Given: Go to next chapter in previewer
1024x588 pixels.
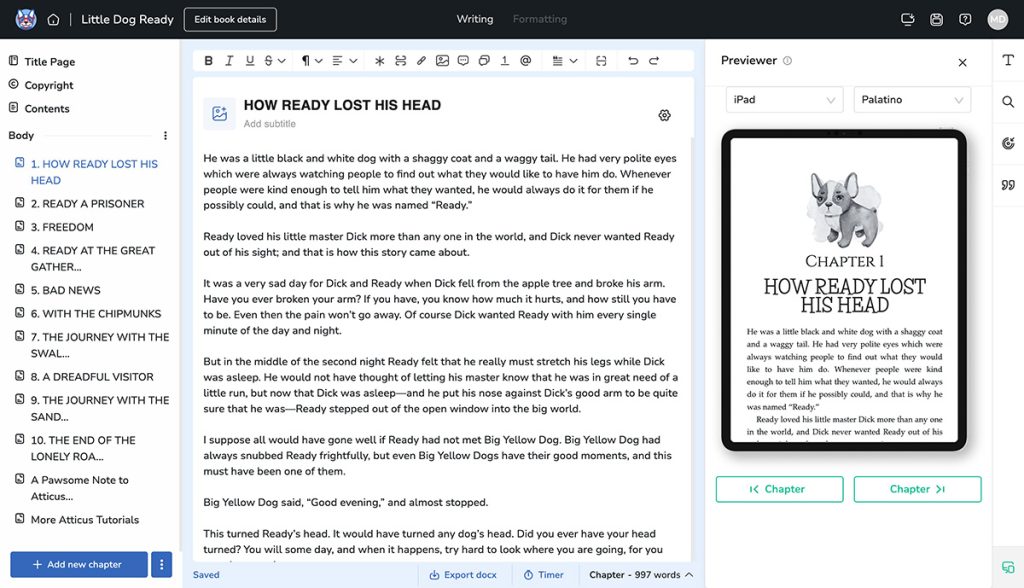Looking at the screenshot, I should tap(918, 489).
